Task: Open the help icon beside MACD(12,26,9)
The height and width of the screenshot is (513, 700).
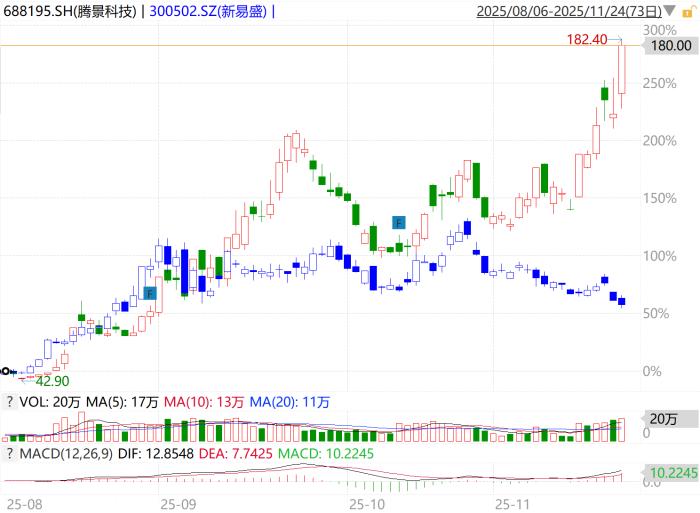Action: tap(9, 454)
